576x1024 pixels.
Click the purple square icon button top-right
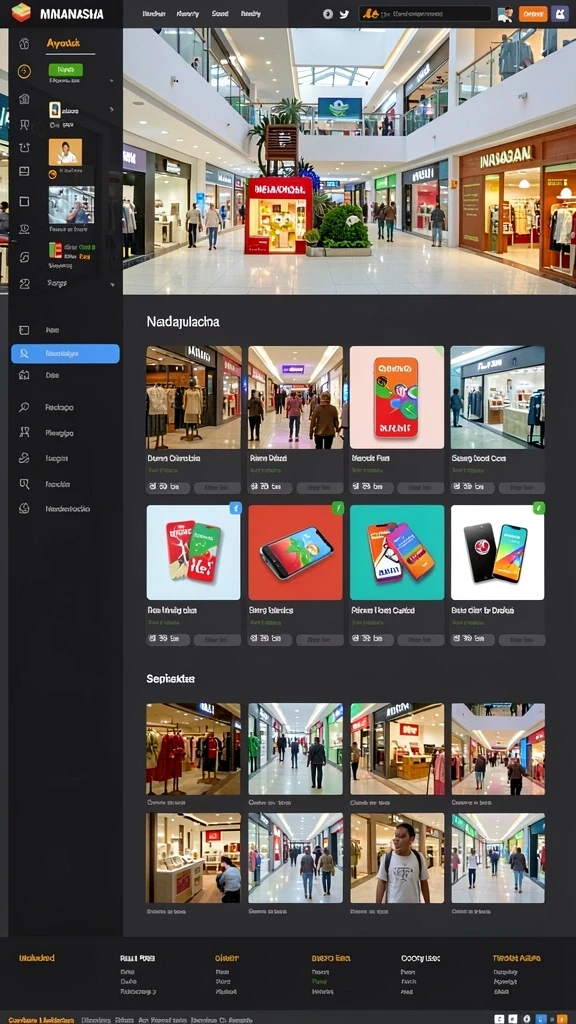(560, 14)
